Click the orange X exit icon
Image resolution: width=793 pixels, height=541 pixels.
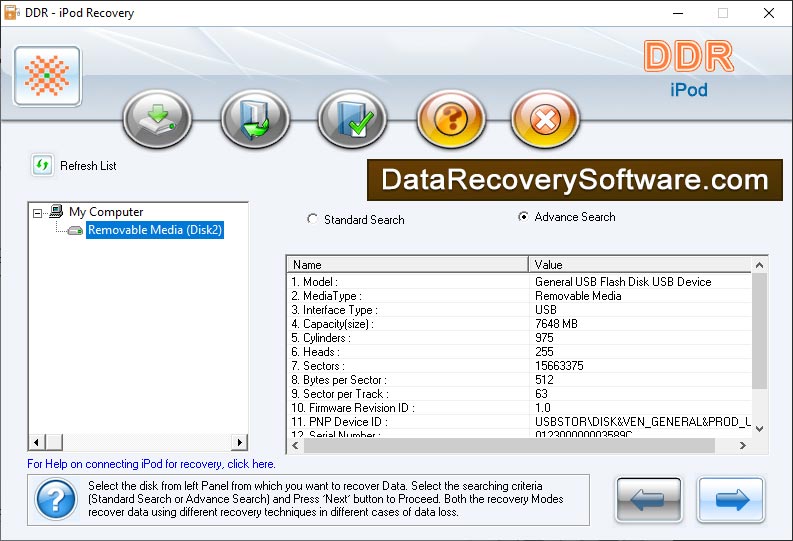545,120
